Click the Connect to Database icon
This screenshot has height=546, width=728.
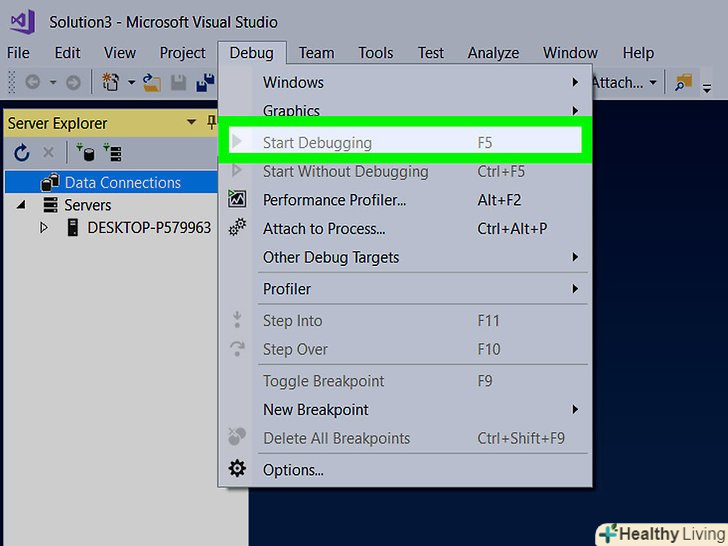pos(85,153)
